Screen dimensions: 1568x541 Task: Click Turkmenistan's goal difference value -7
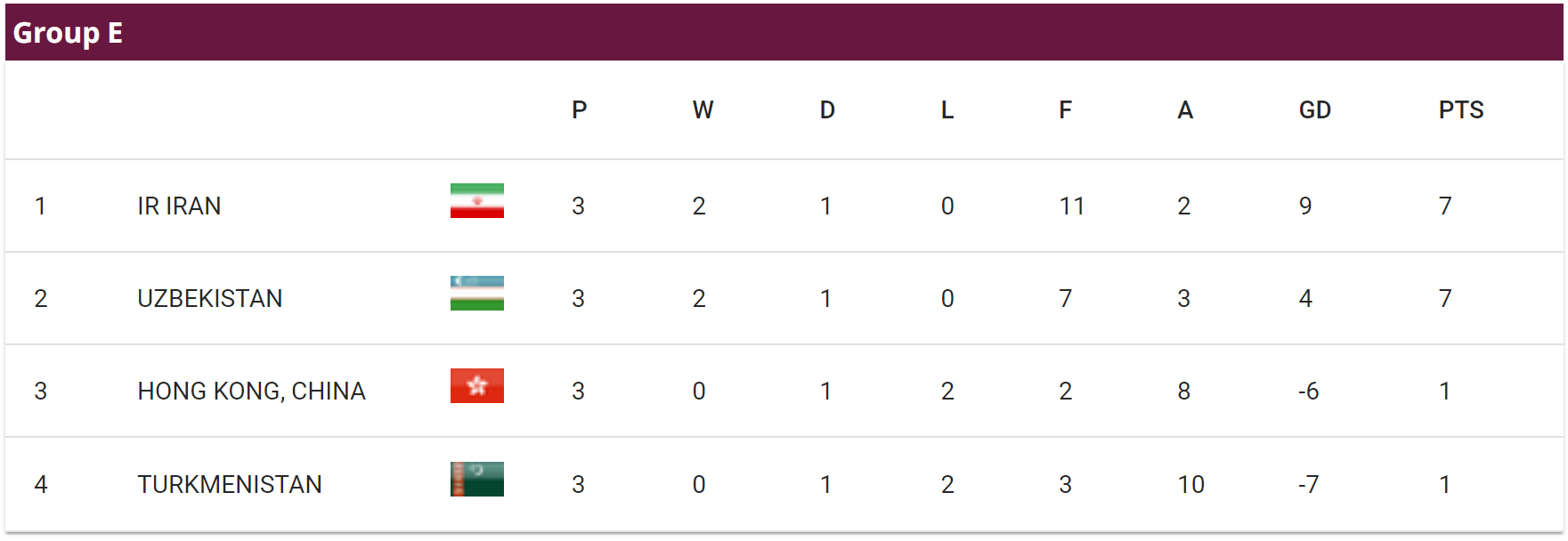tap(1308, 485)
